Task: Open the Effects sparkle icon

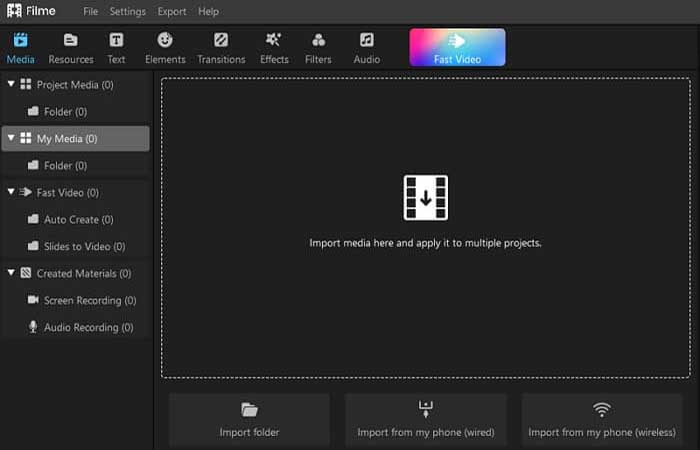Action: (x=274, y=40)
